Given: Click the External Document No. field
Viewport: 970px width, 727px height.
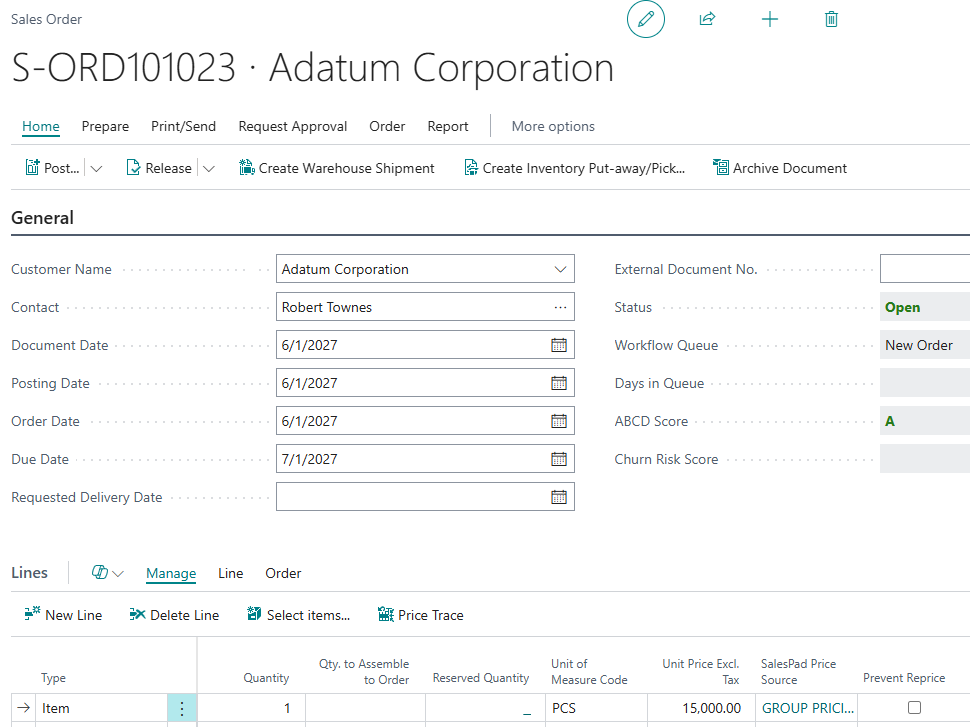Looking at the screenshot, I should (925, 269).
